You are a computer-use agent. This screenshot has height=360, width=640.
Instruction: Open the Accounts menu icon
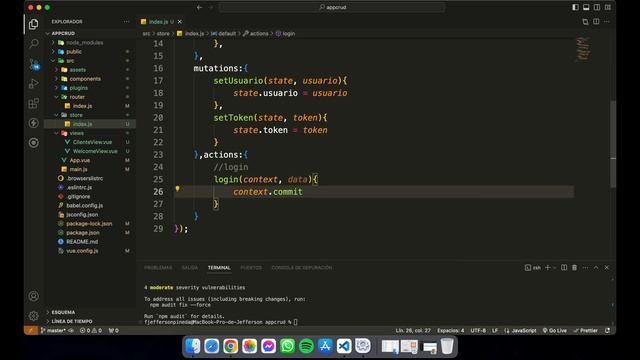34,296
